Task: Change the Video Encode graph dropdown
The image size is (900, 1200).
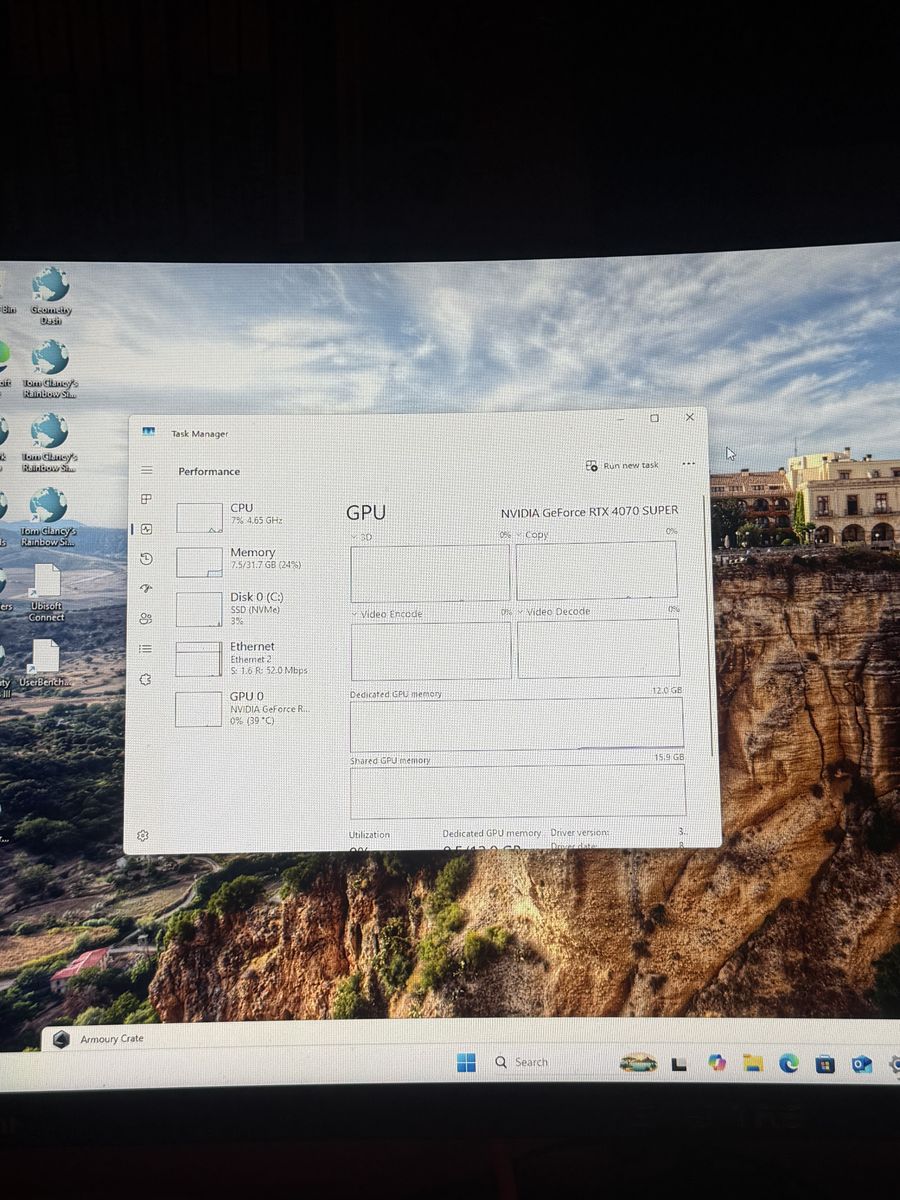Action: (355, 614)
